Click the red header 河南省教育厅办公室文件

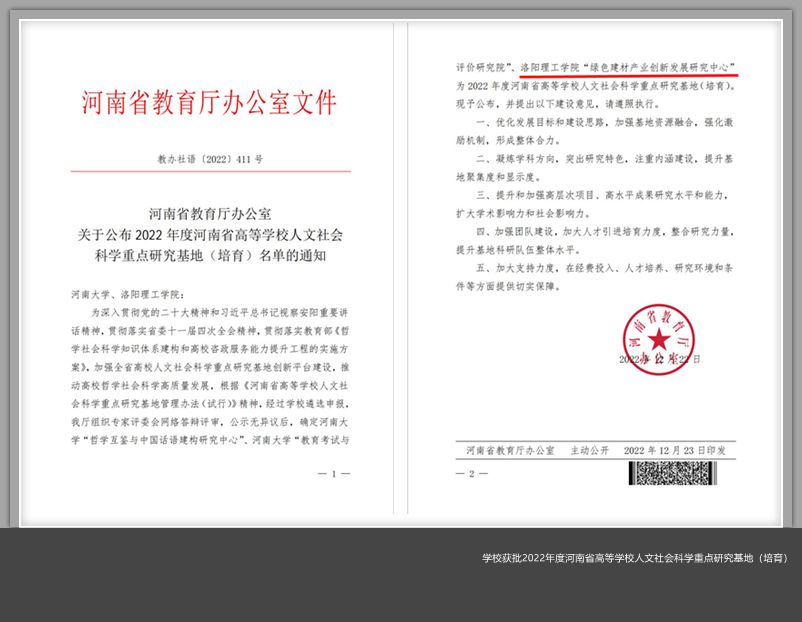(209, 103)
